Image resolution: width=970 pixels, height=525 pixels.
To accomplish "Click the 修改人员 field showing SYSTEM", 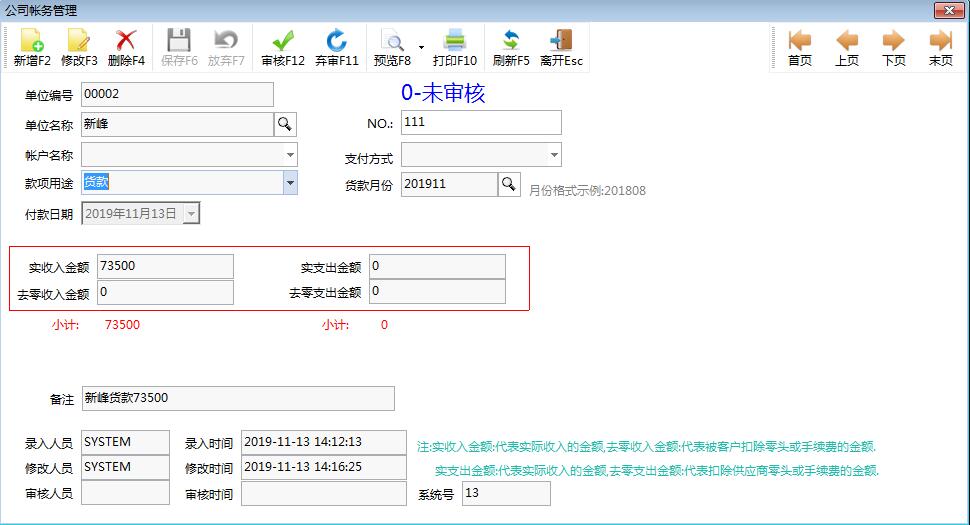I will 125,467.
